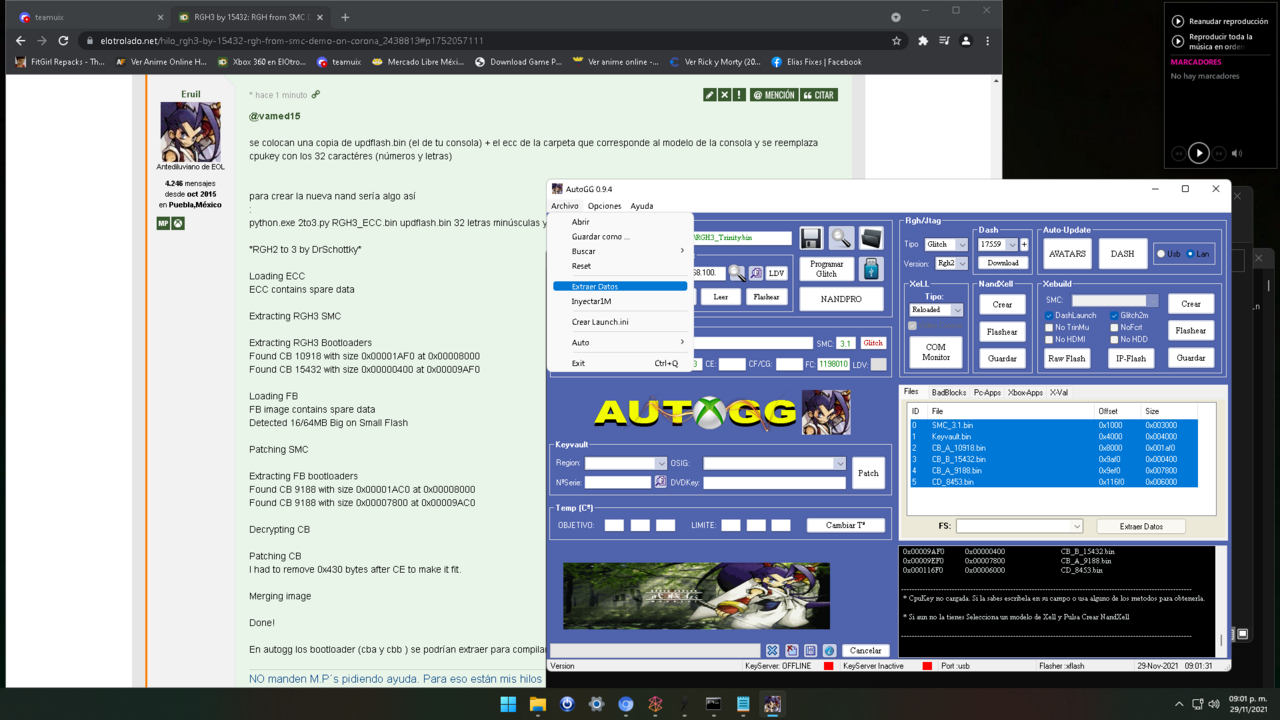Choose Abrir in Archivo menu
This screenshot has height=720, width=1280.
[x=620, y=222]
